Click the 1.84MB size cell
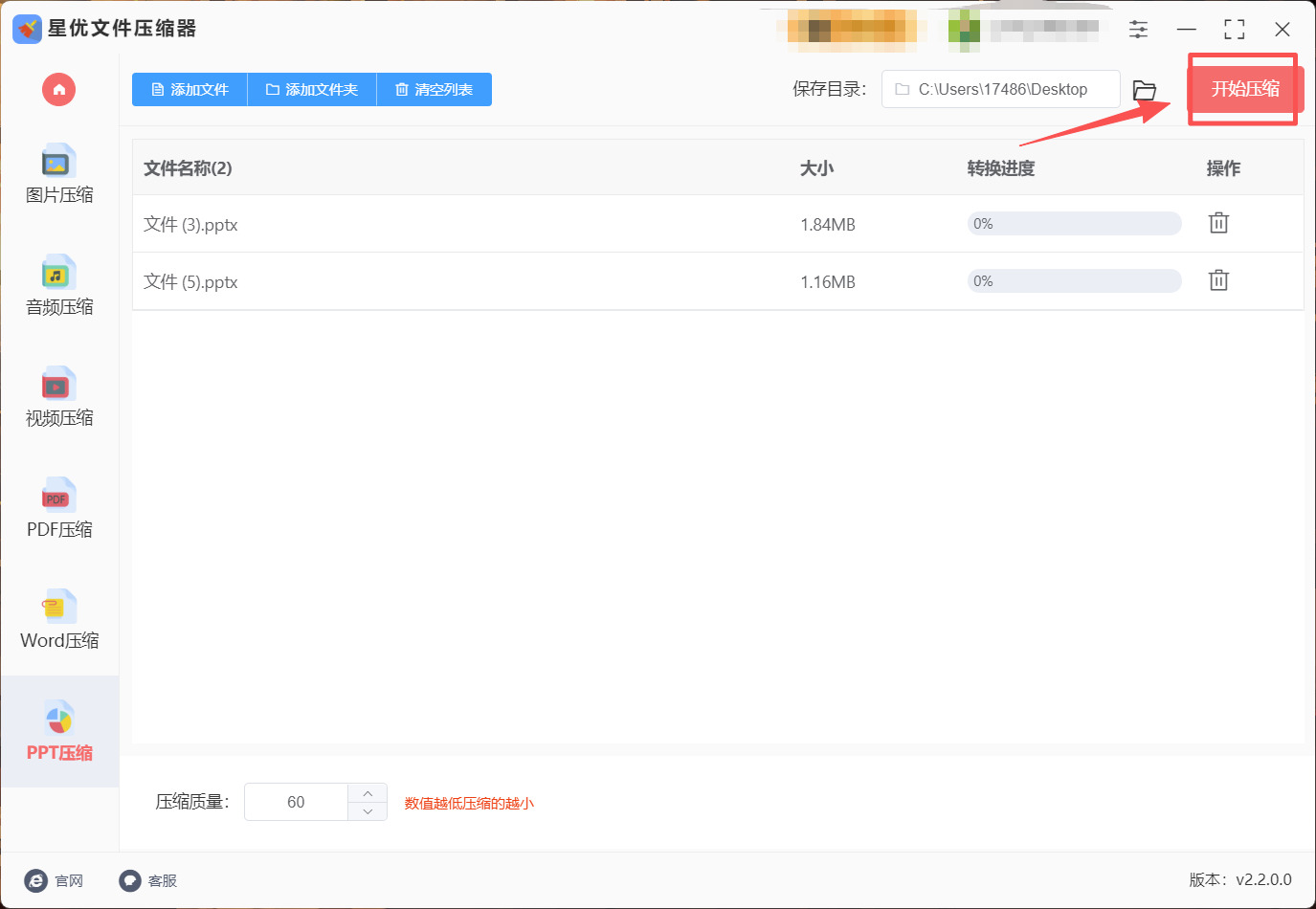The height and width of the screenshot is (909, 1316). coord(828,225)
